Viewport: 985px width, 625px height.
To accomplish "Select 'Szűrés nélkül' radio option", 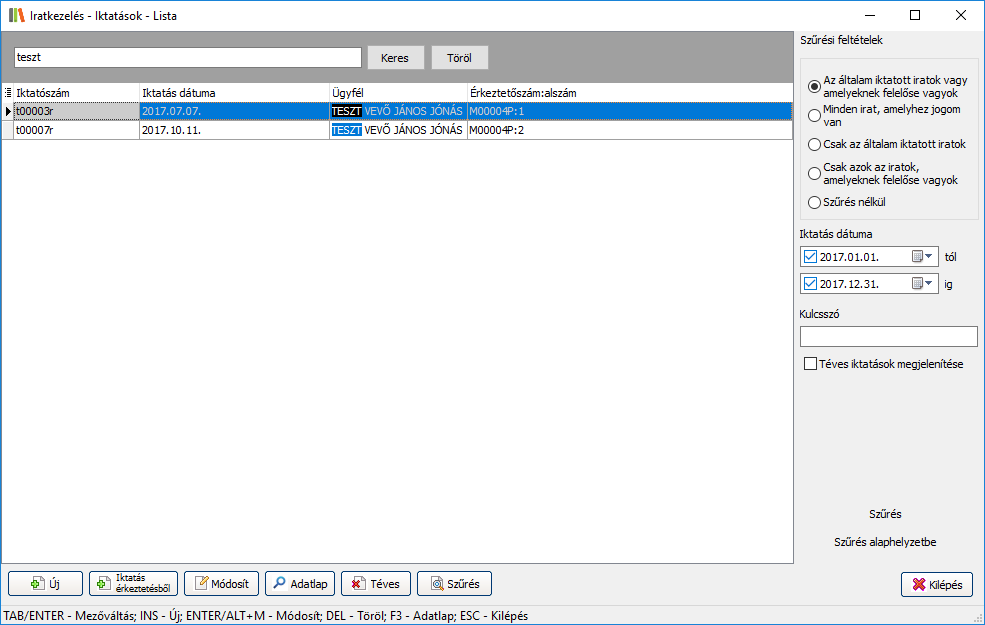I will pyautogui.click(x=814, y=202).
